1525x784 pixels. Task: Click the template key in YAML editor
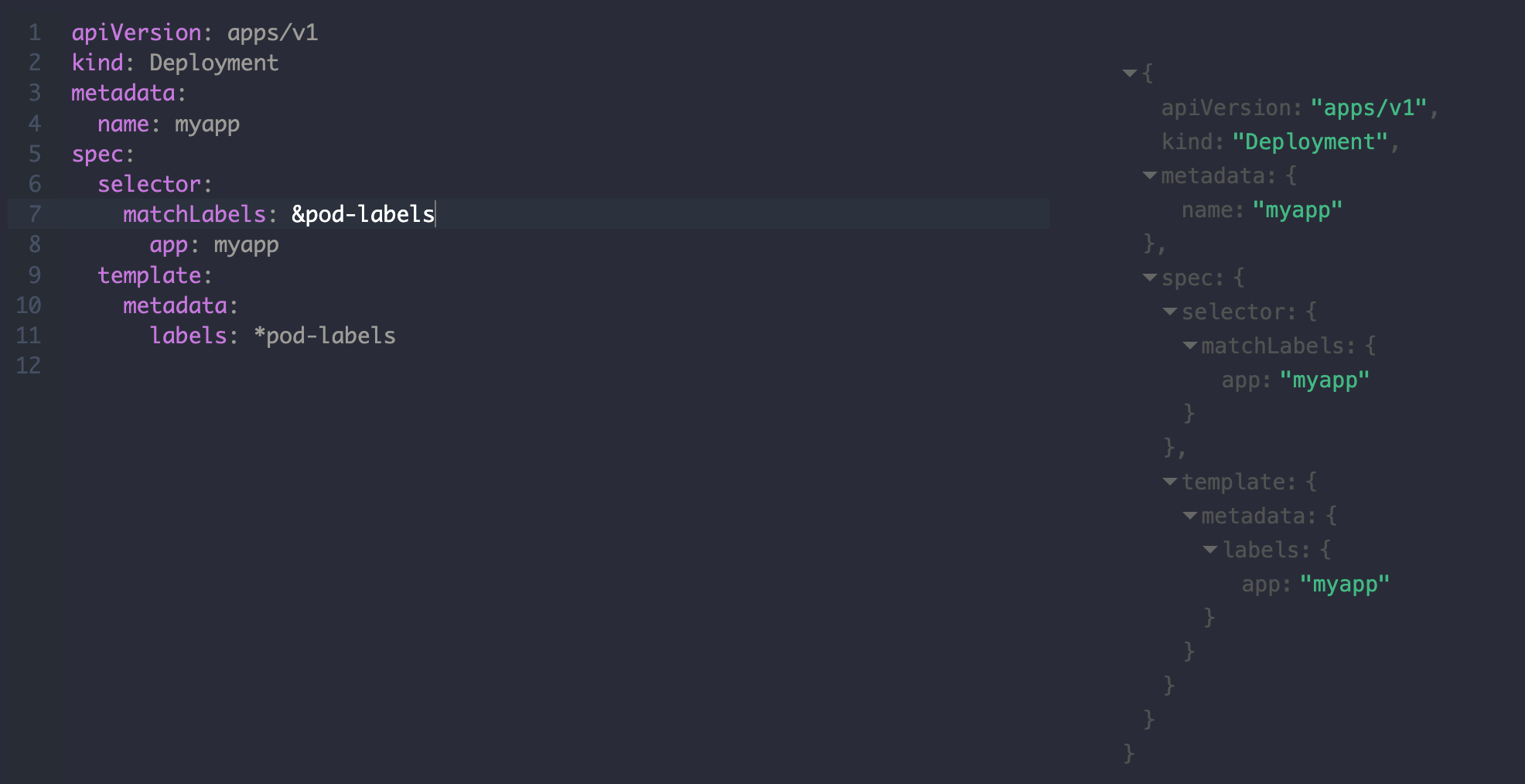[149, 275]
